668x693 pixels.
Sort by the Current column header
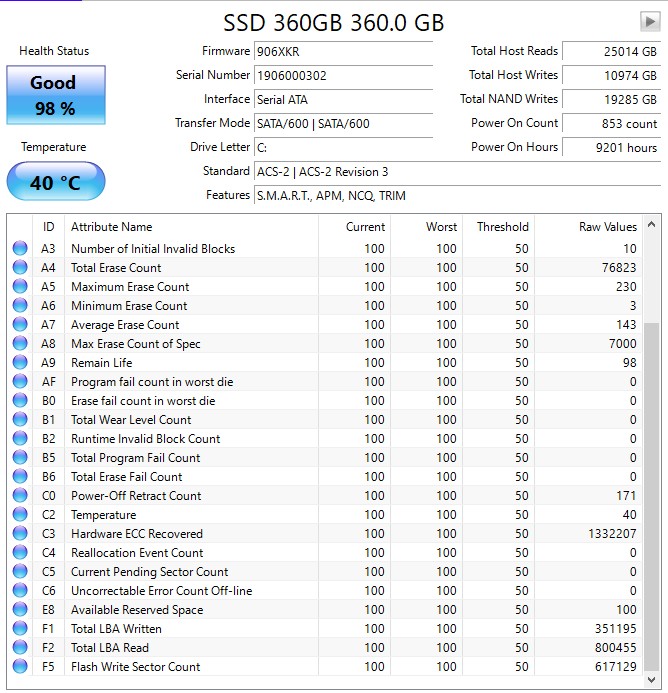point(355,227)
